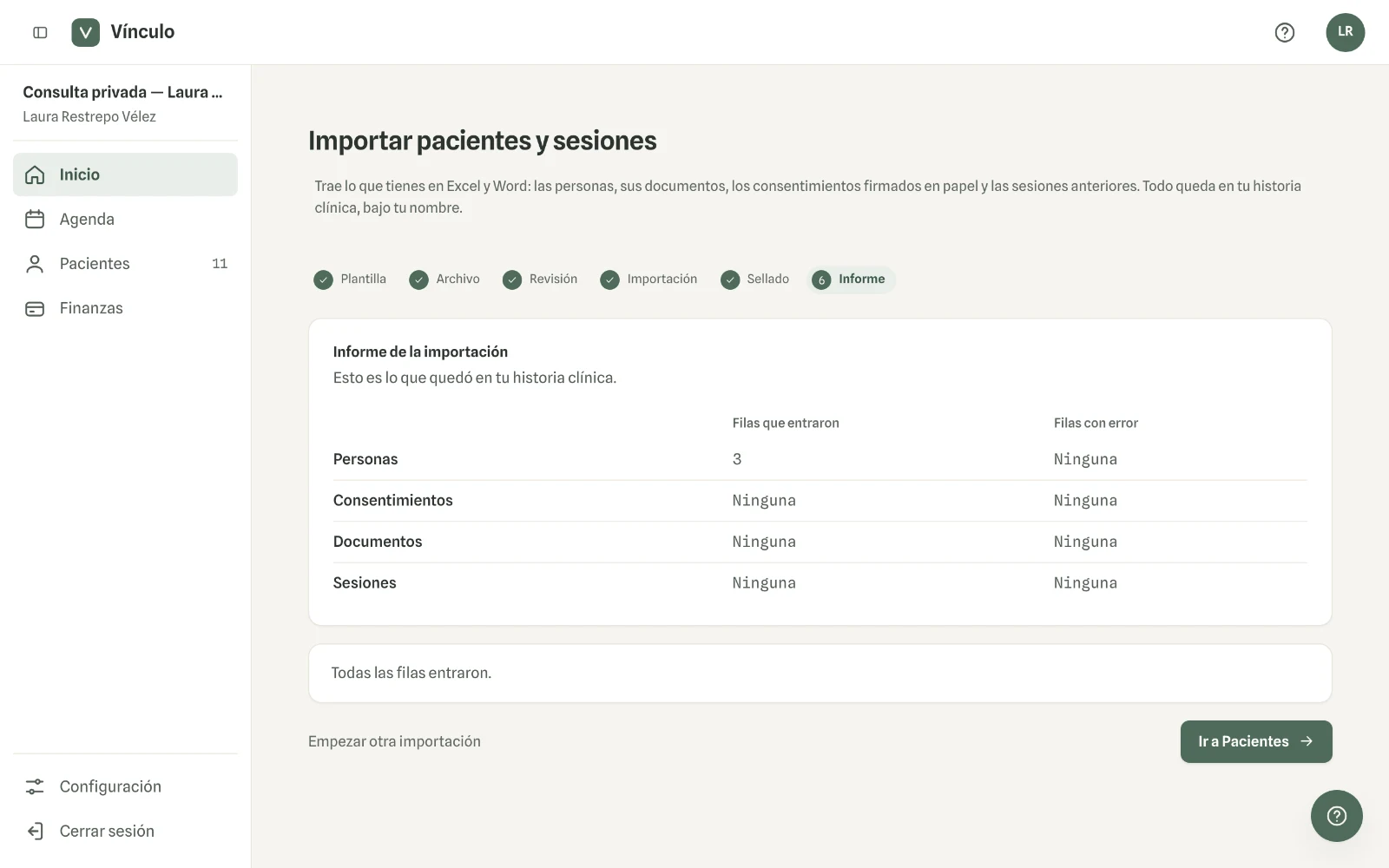This screenshot has width=1389, height=868.
Task: Click the Laura Restrepo Vélez name
Action: 89,116
